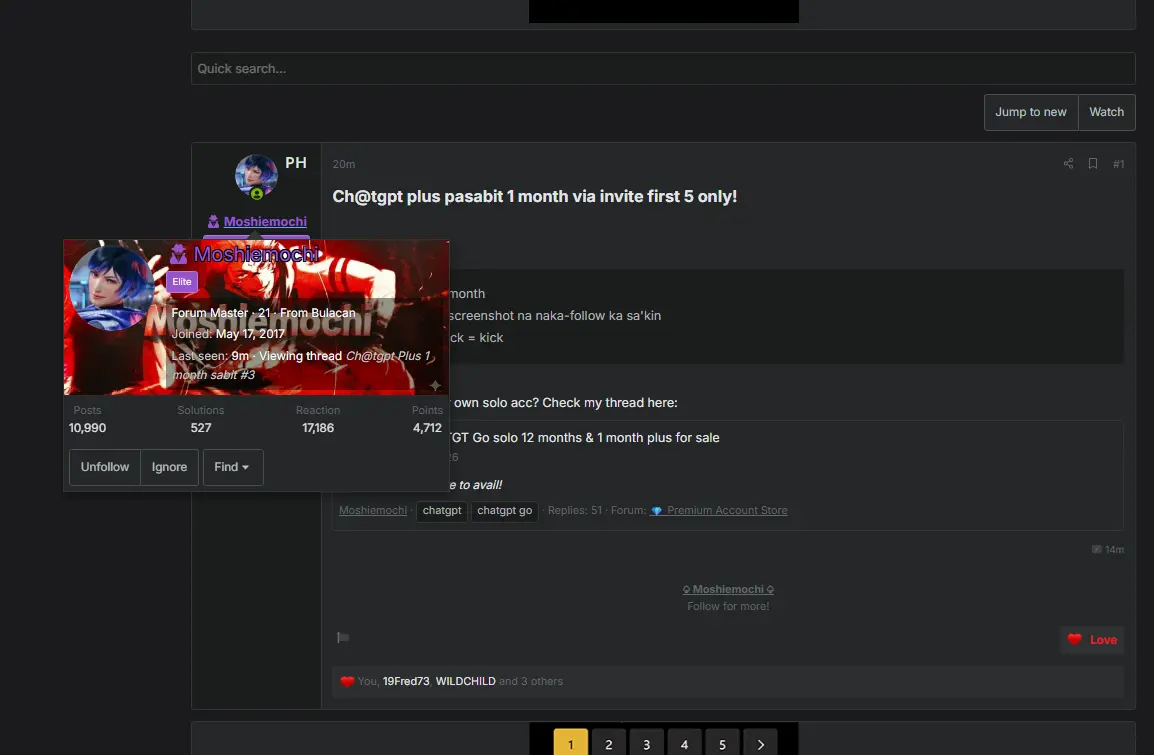Image resolution: width=1154 pixels, height=755 pixels.
Task: Click the 'Replies: 51' text
Action: [575, 511]
